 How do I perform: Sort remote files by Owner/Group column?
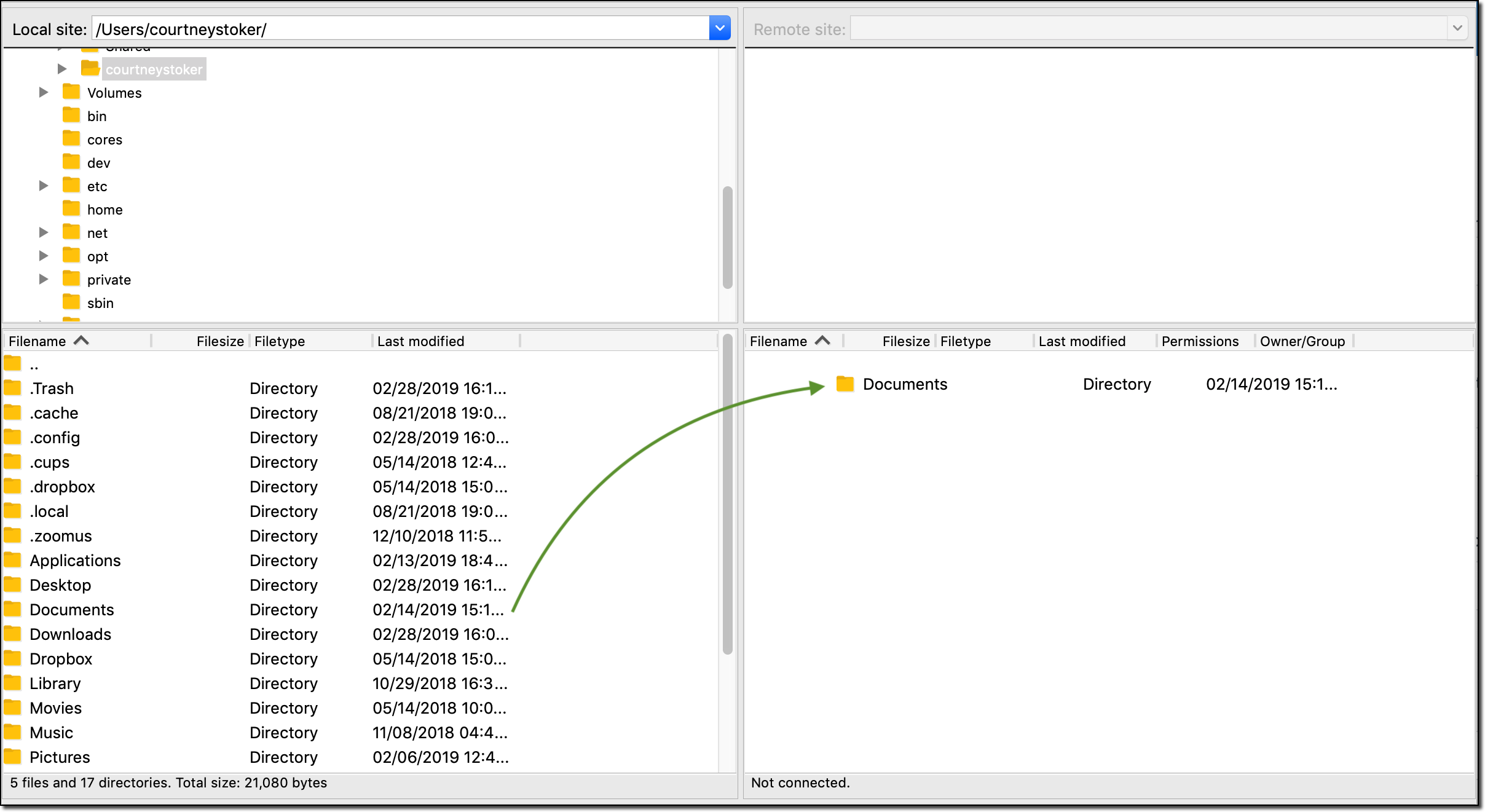point(1304,341)
